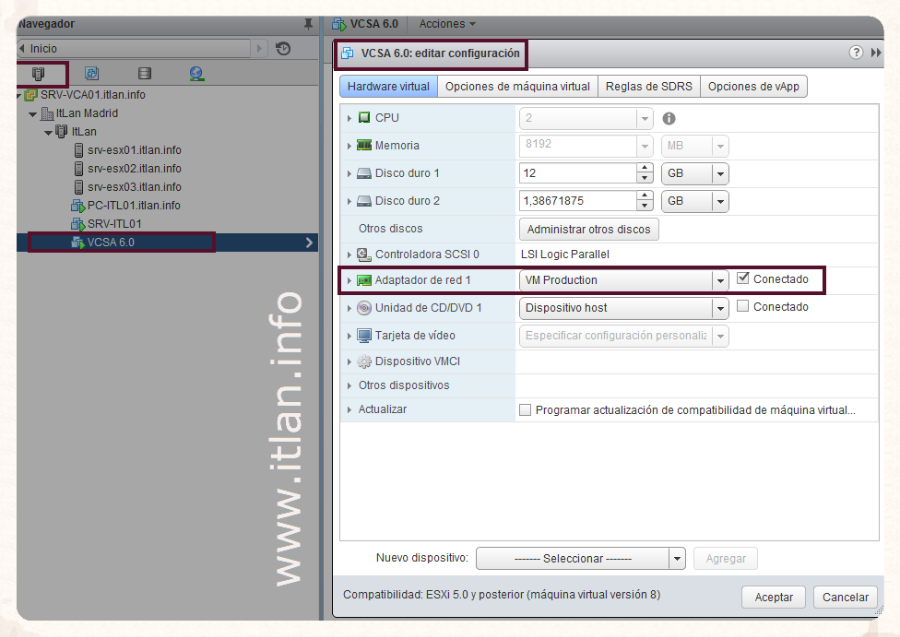900x637 pixels.
Task: Open the Hosts and Clusters navigator icon
Action: (x=39, y=73)
